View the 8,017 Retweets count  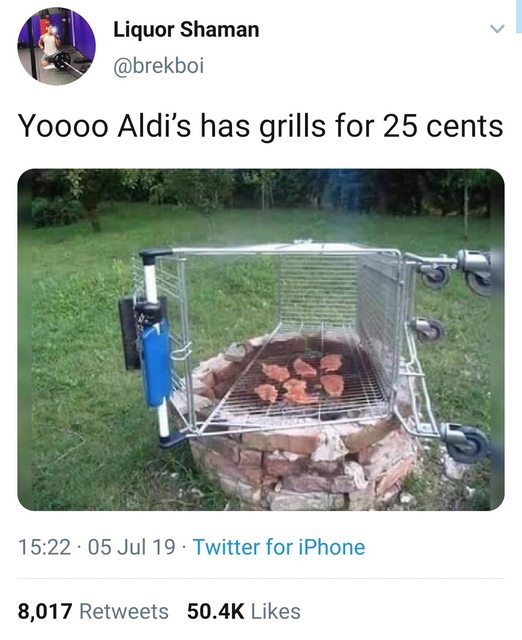pos(93,611)
